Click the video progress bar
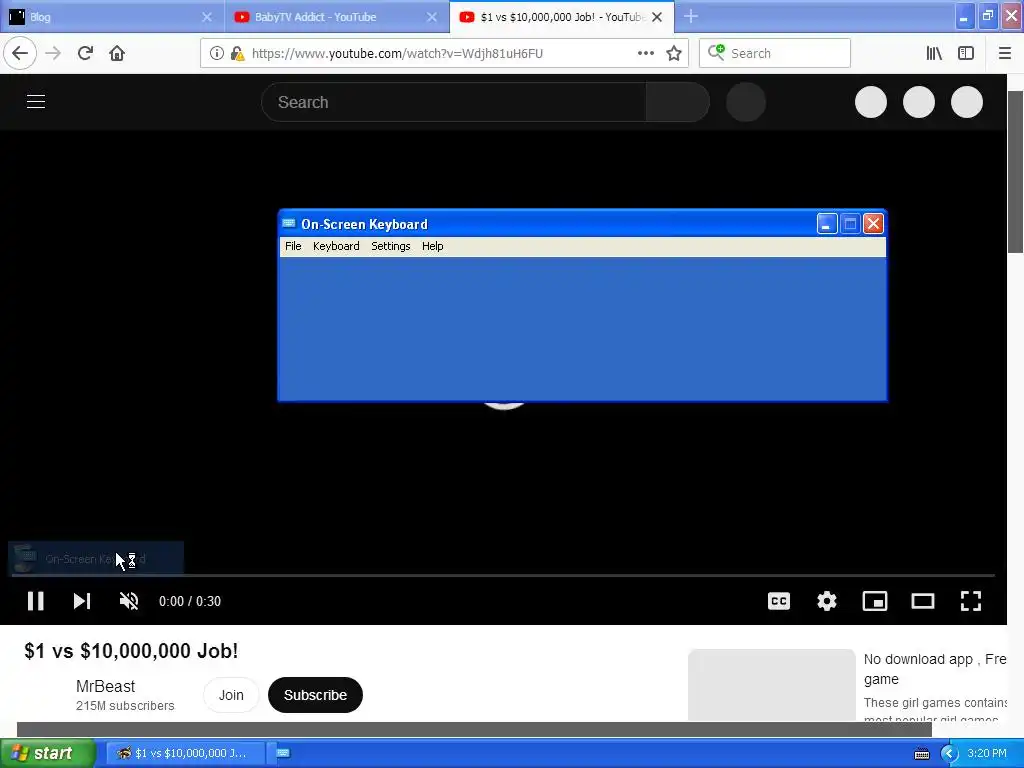The image size is (1024, 768). coord(503,575)
